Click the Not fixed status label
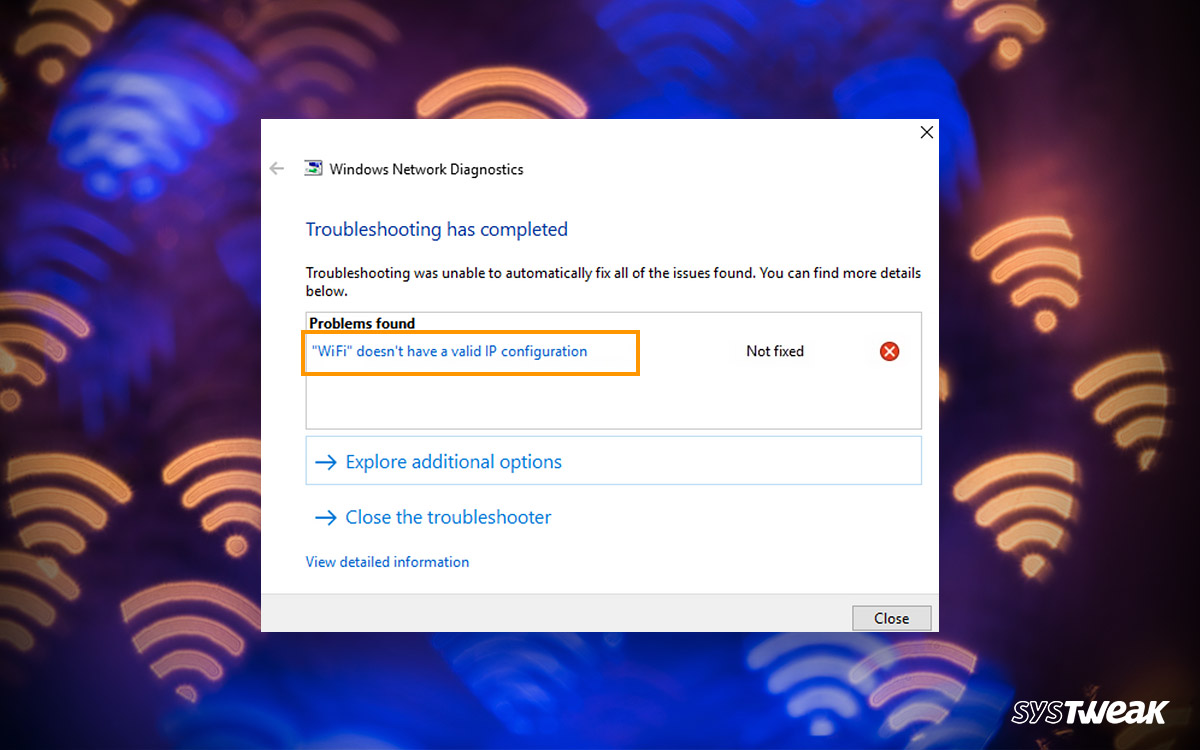Screen dimensions: 1200x750 pos(774,351)
